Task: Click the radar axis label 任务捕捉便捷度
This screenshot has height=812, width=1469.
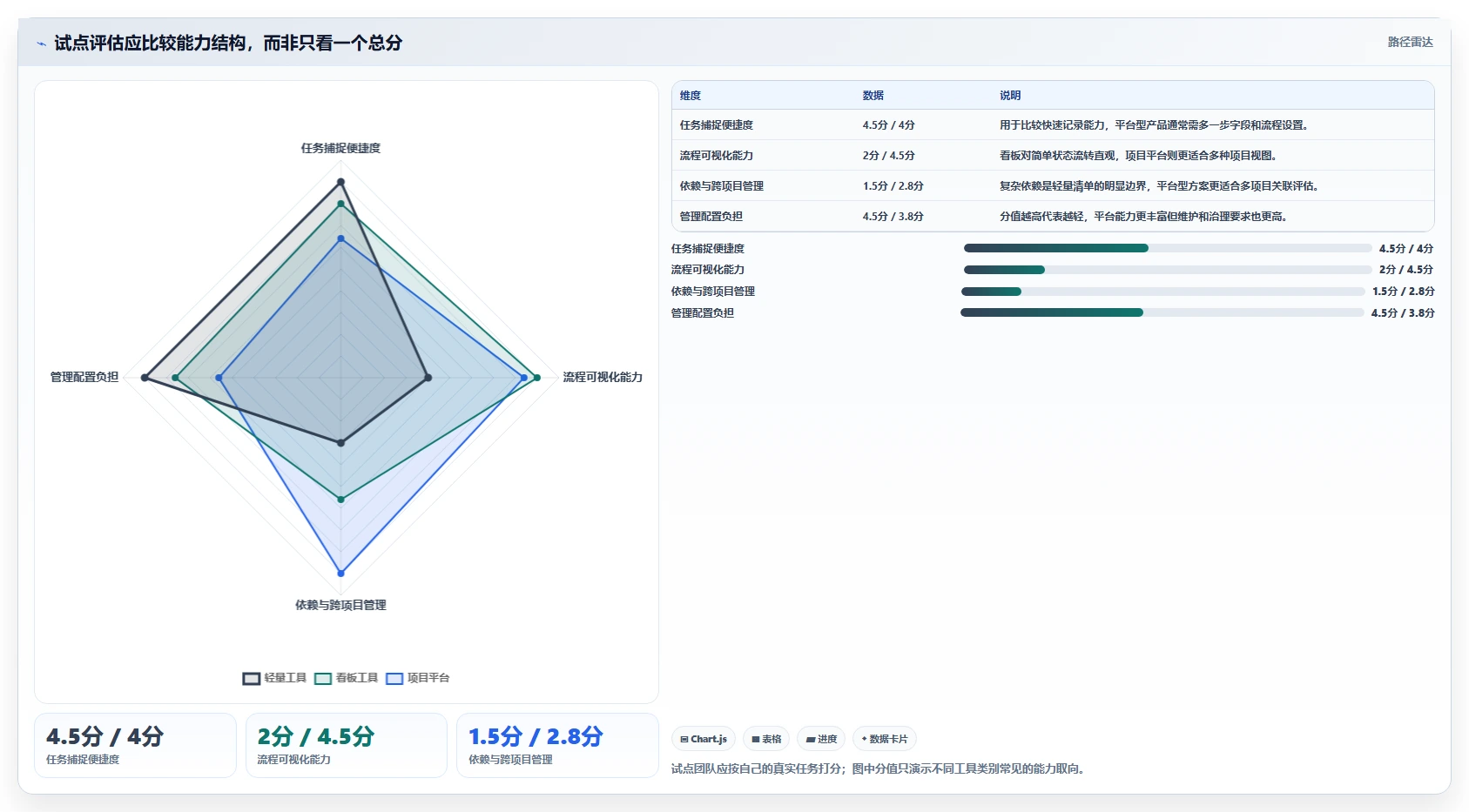Action: click(x=340, y=148)
